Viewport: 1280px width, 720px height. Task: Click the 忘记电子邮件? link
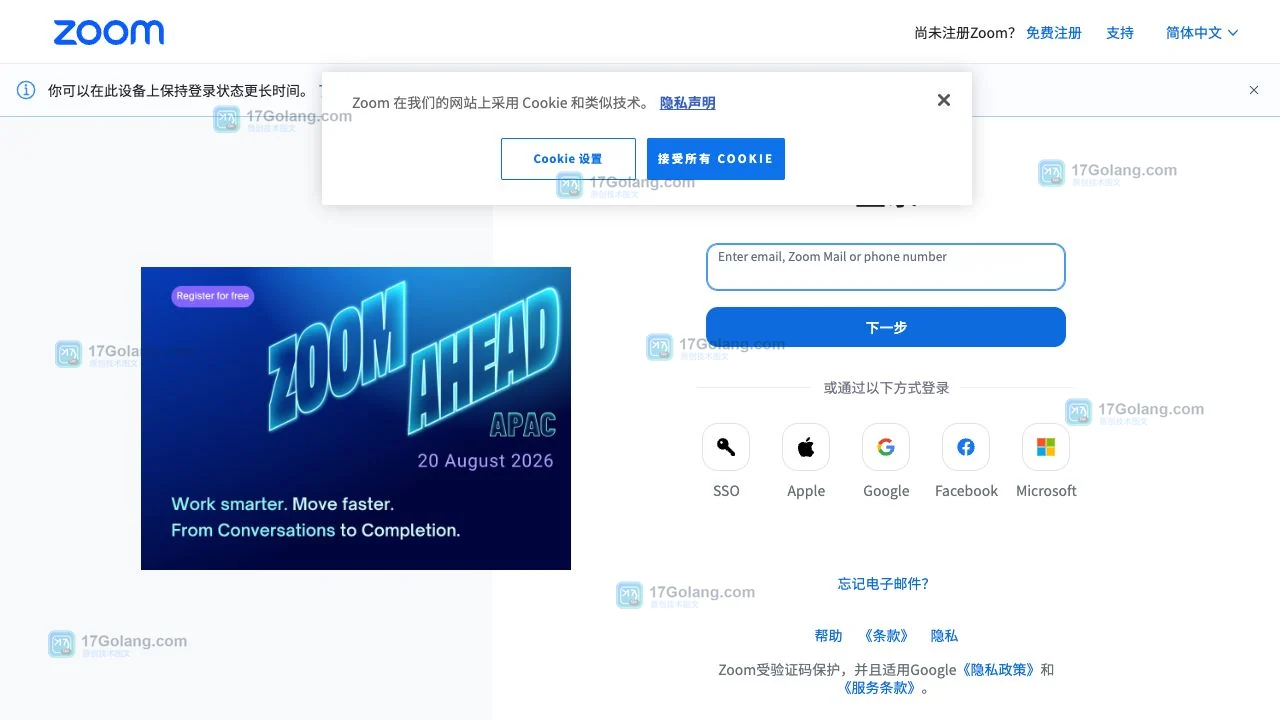point(883,584)
